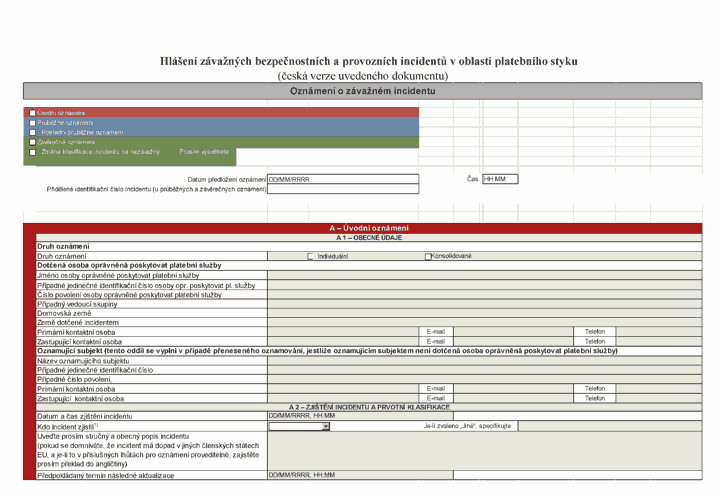Check the Konsolidované option
Screen dimensions: 720x496
[428, 256]
